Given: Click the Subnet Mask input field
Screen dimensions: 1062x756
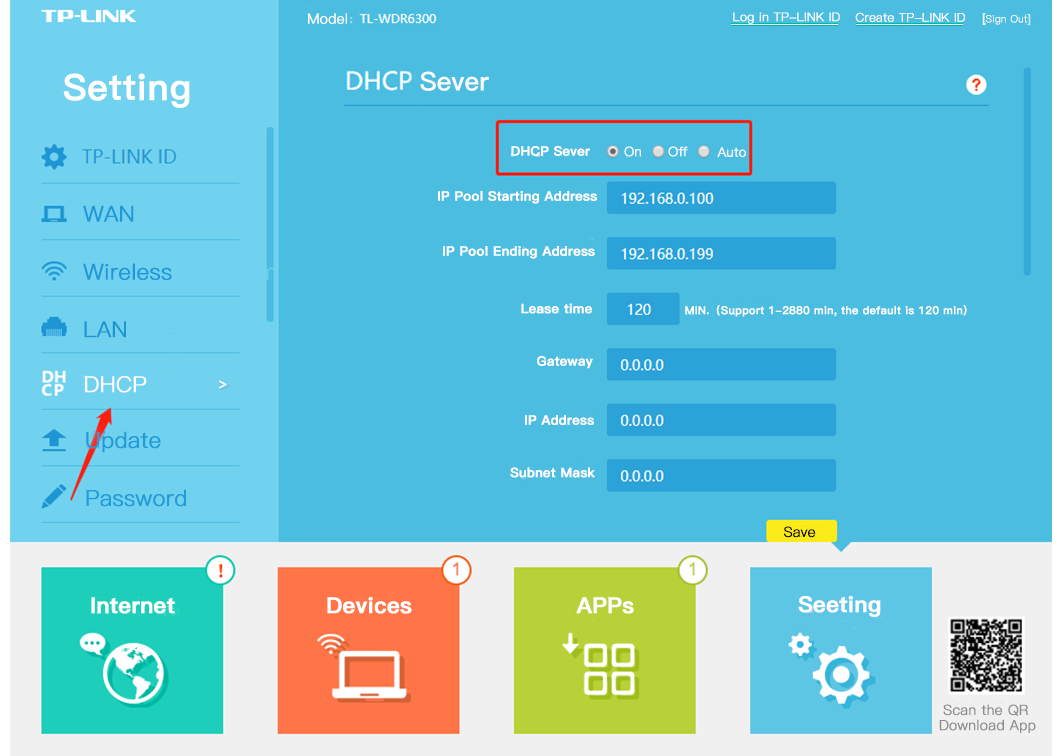Looking at the screenshot, I should pos(721,476).
